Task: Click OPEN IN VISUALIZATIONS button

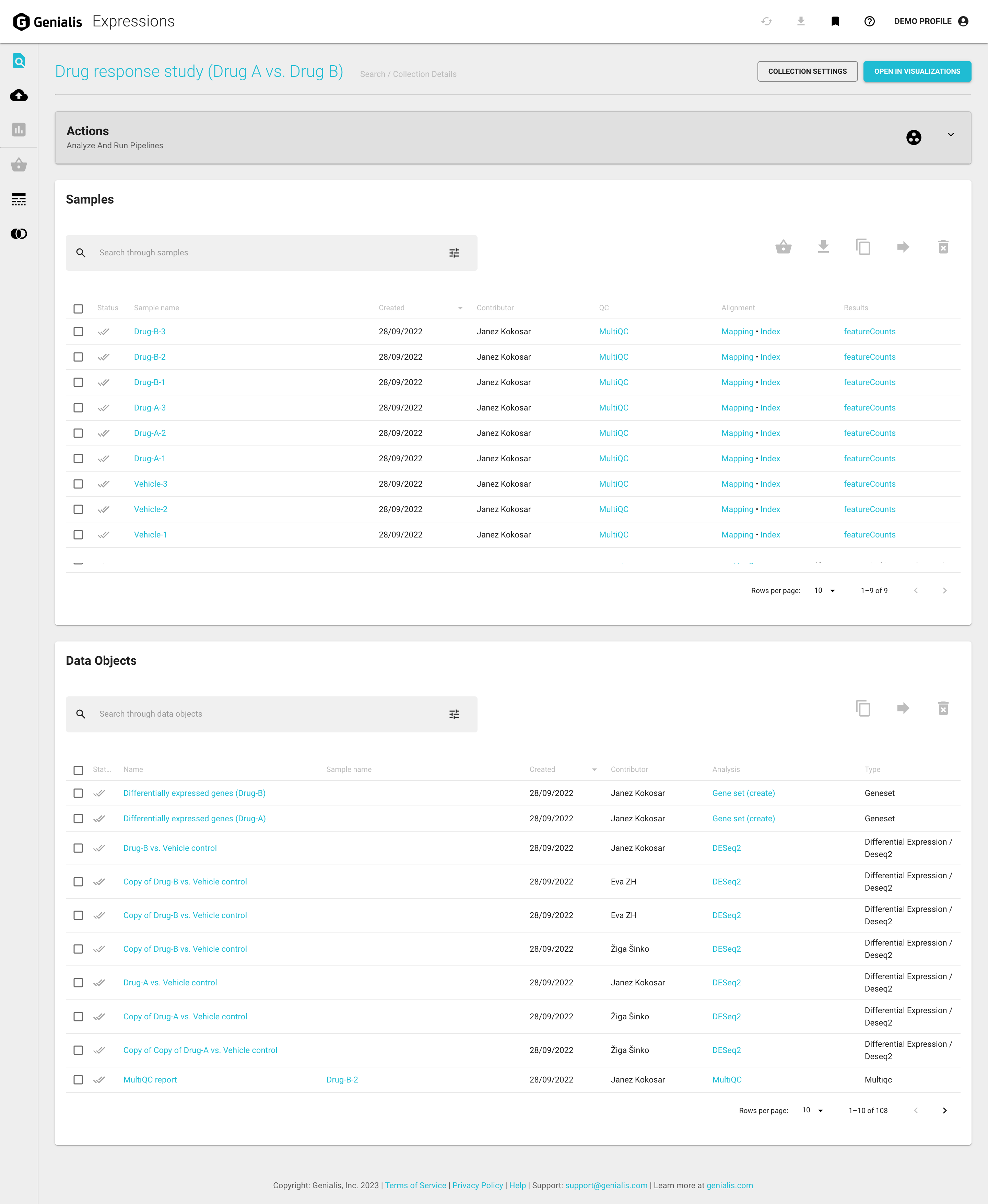Action: (917, 71)
